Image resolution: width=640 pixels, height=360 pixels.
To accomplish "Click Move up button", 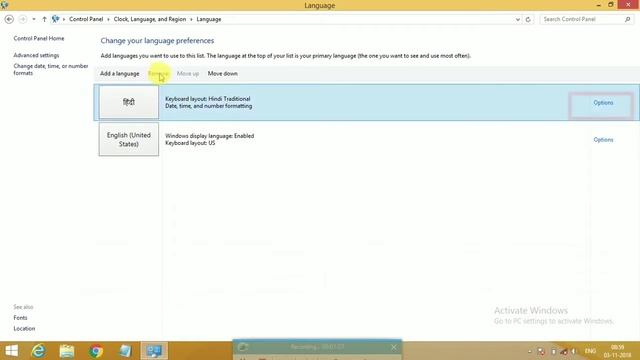I will pyautogui.click(x=188, y=73).
